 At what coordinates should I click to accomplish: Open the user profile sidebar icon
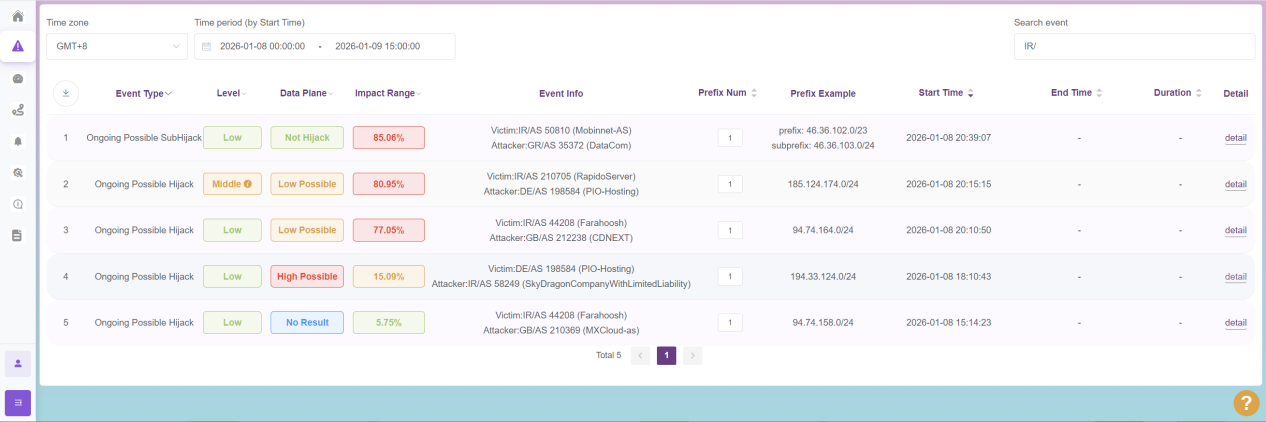[x=18, y=363]
